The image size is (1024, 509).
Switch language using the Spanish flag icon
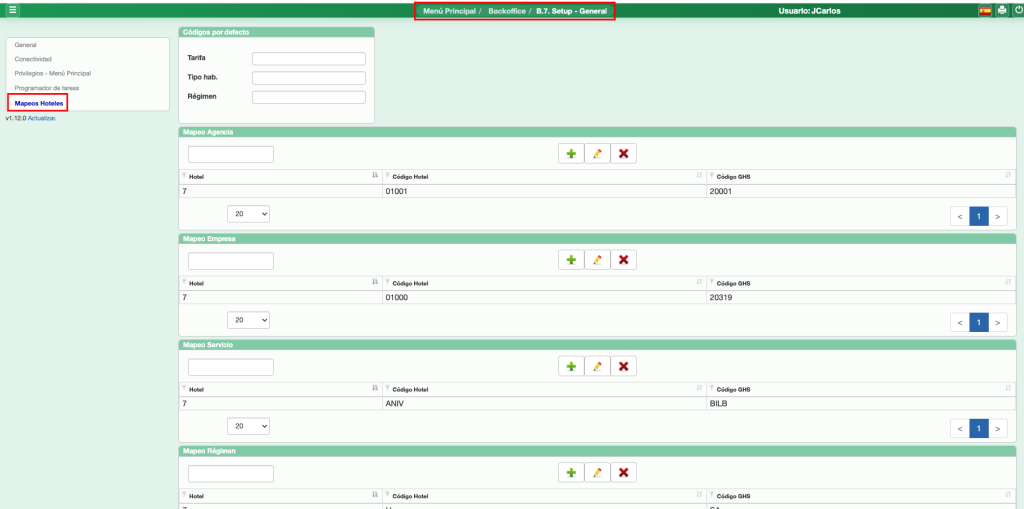tap(985, 10)
